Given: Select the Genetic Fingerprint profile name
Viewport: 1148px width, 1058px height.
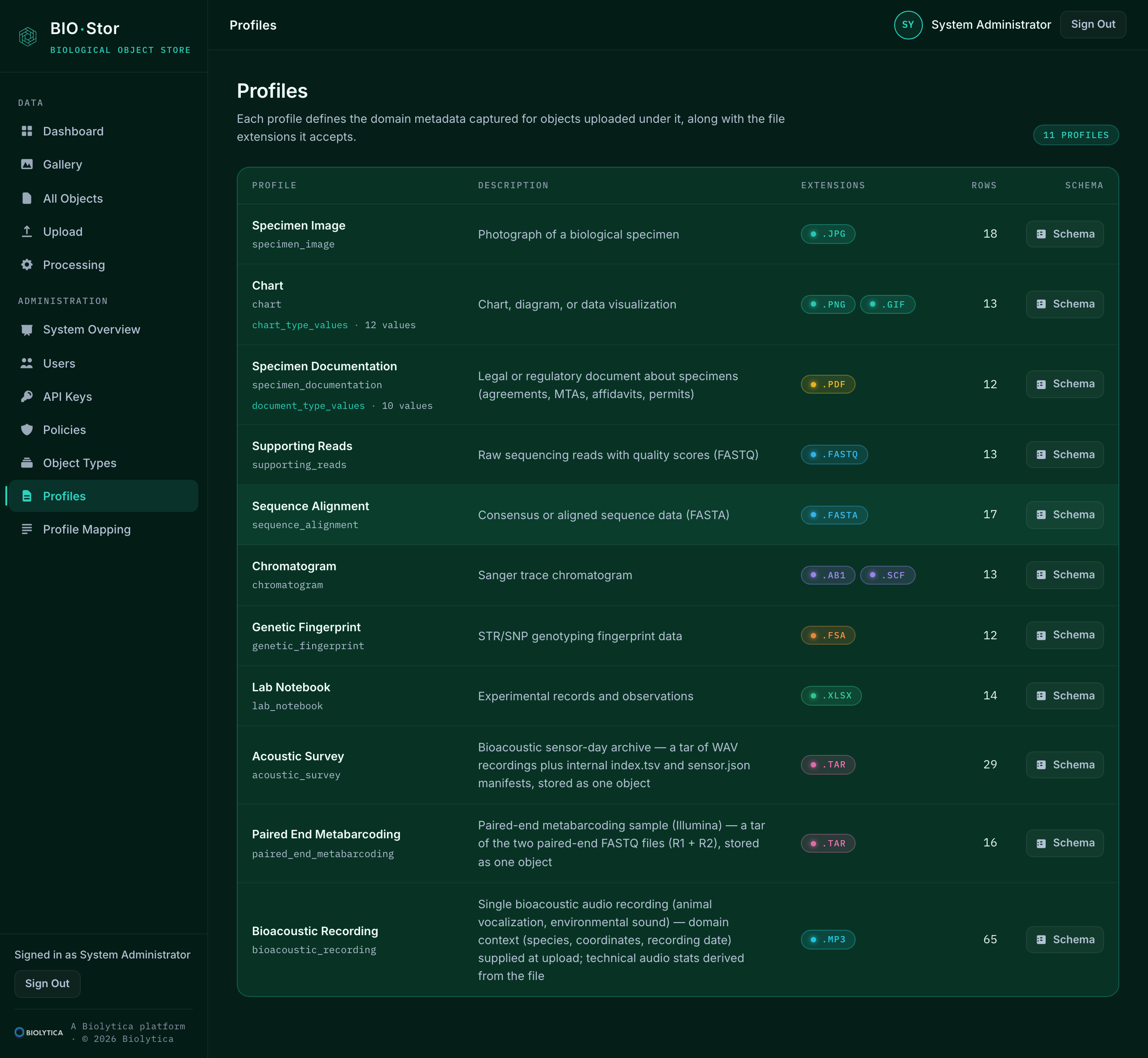Looking at the screenshot, I should click(306, 627).
